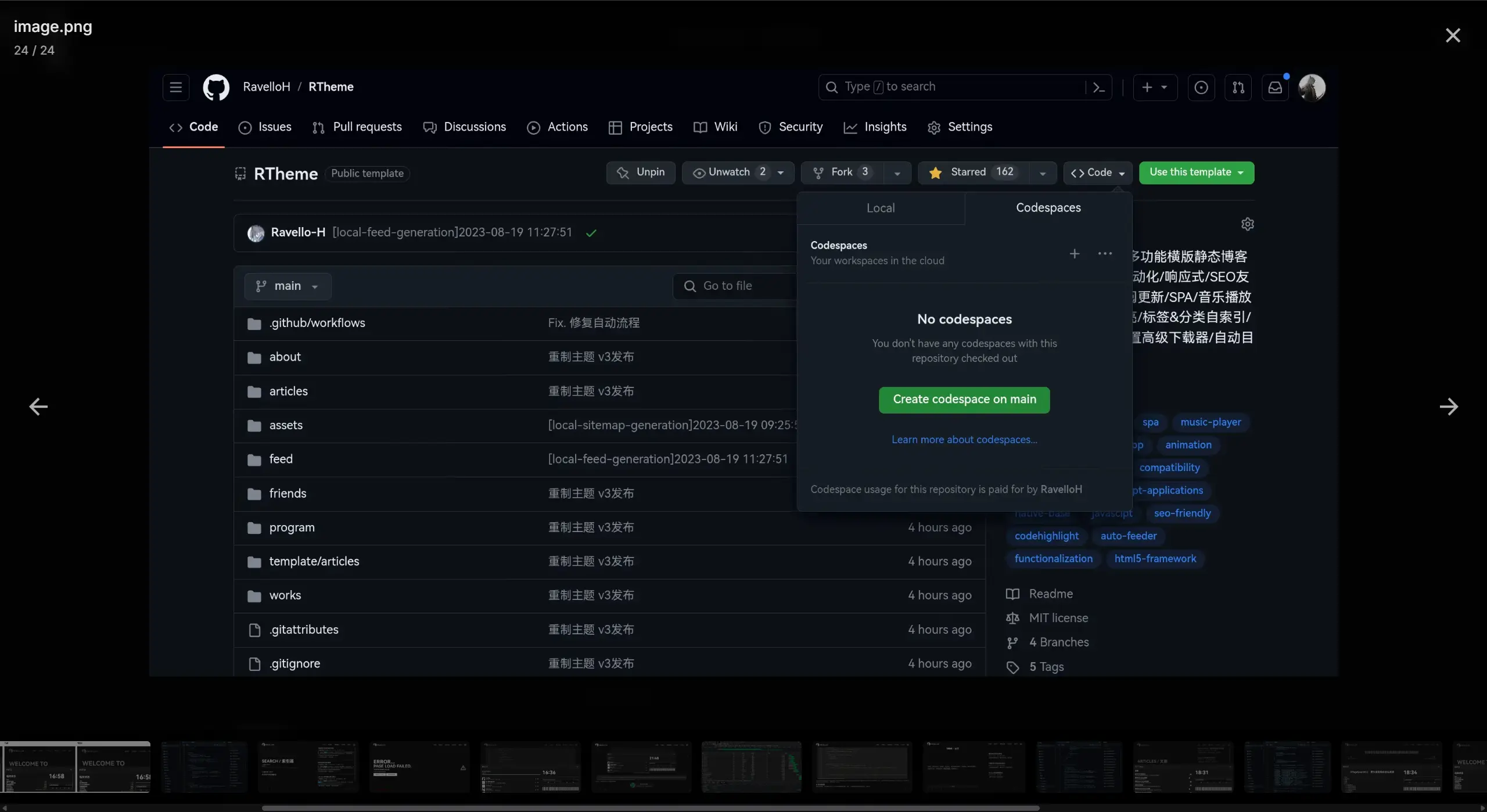Expand the main branch dropdown

pyautogui.click(x=288, y=286)
